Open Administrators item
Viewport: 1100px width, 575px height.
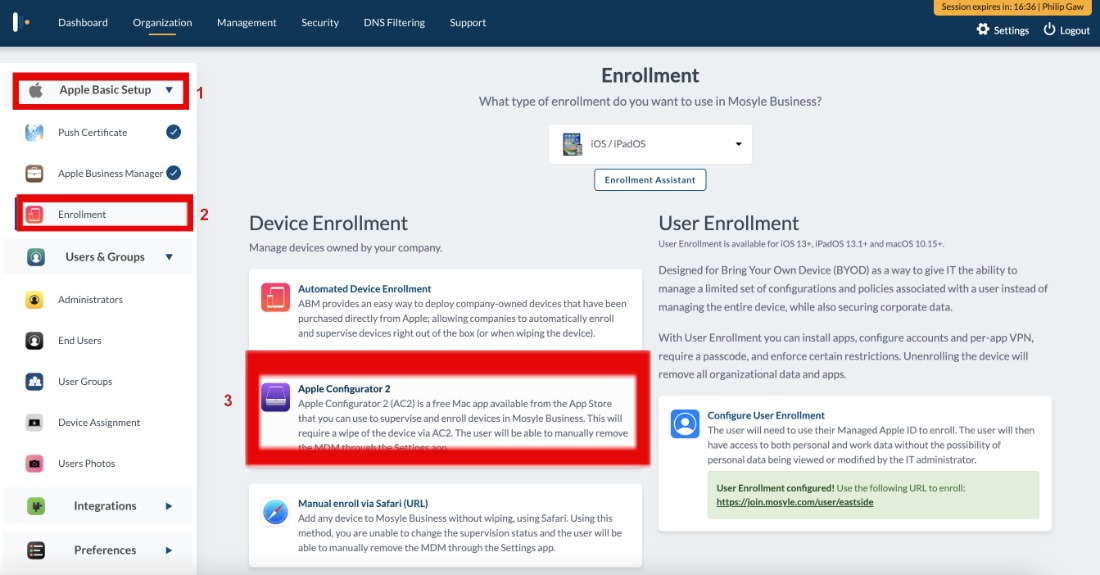point(90,299)
